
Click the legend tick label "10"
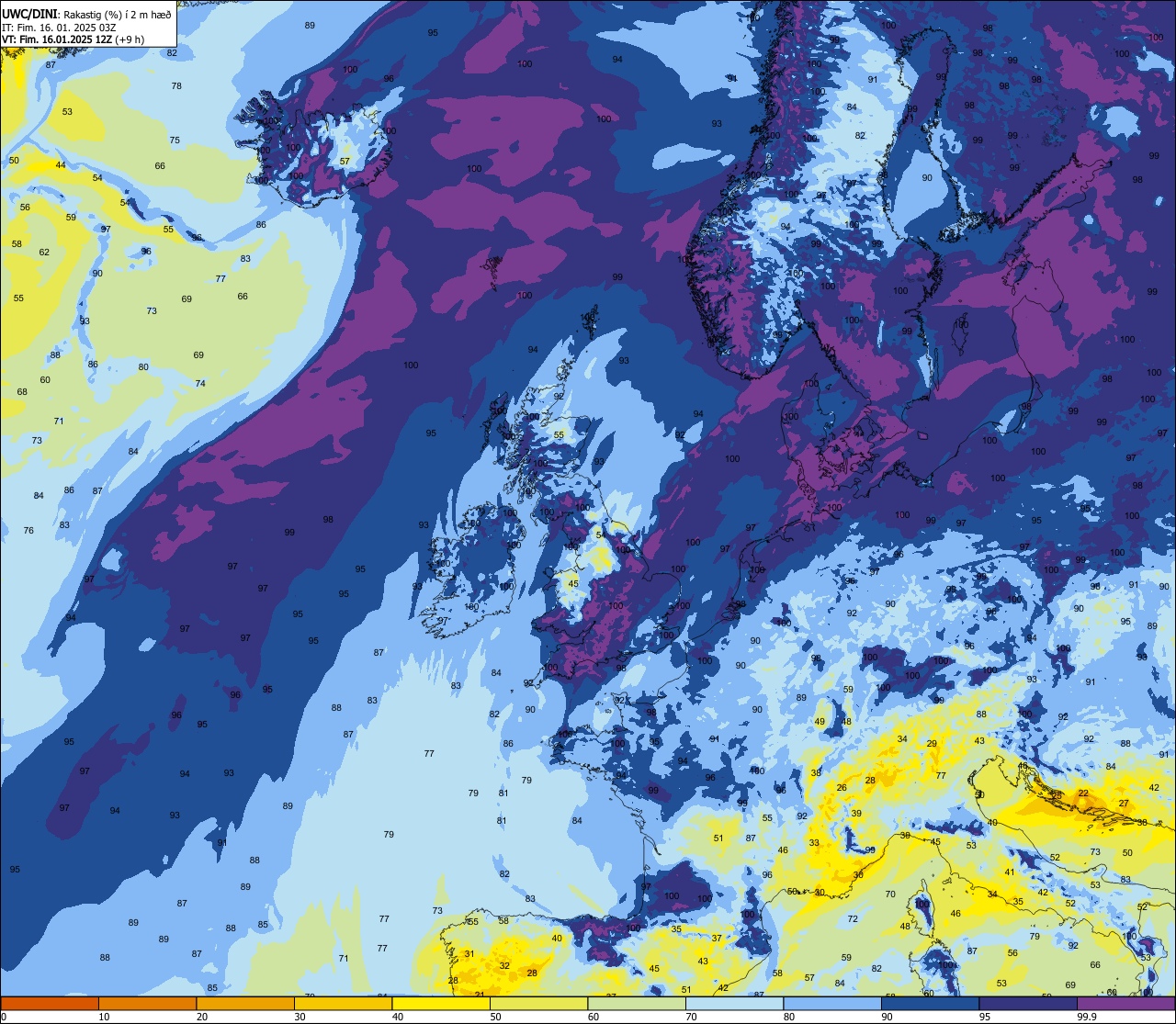105,1017
